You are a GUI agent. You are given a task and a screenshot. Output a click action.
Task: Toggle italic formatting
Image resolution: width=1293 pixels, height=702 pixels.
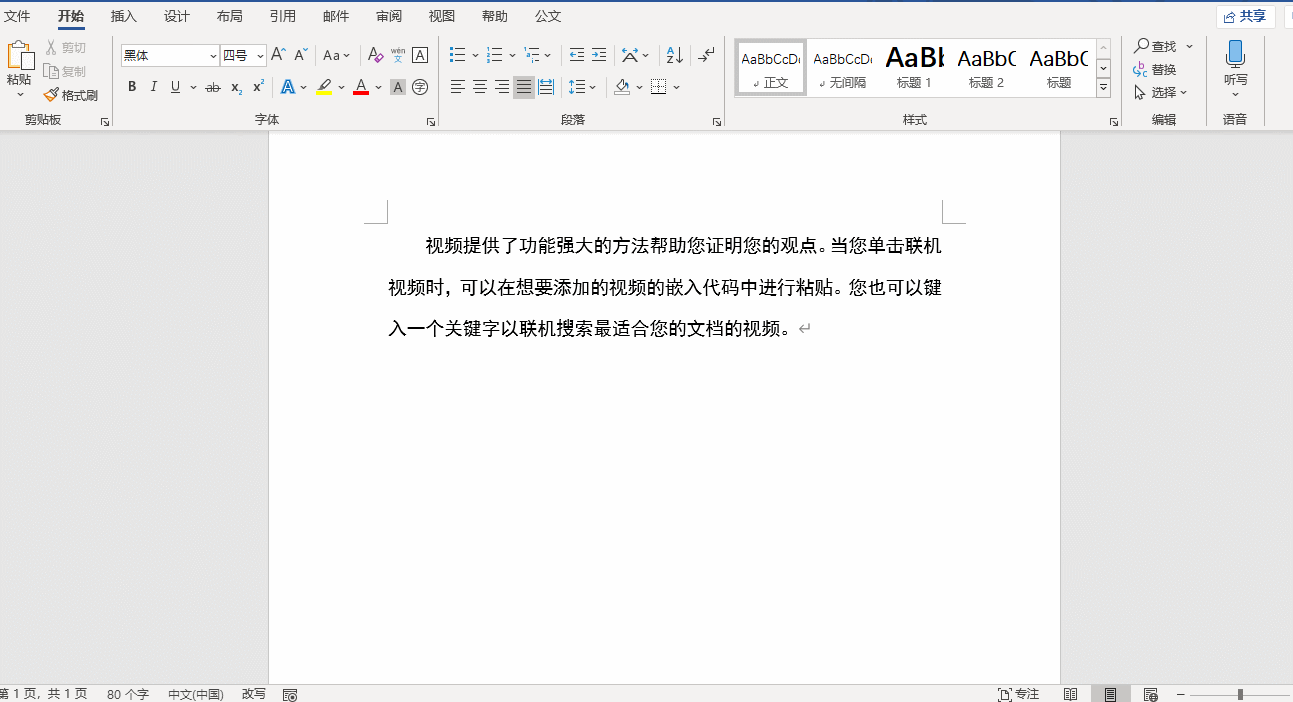(154, 87)
